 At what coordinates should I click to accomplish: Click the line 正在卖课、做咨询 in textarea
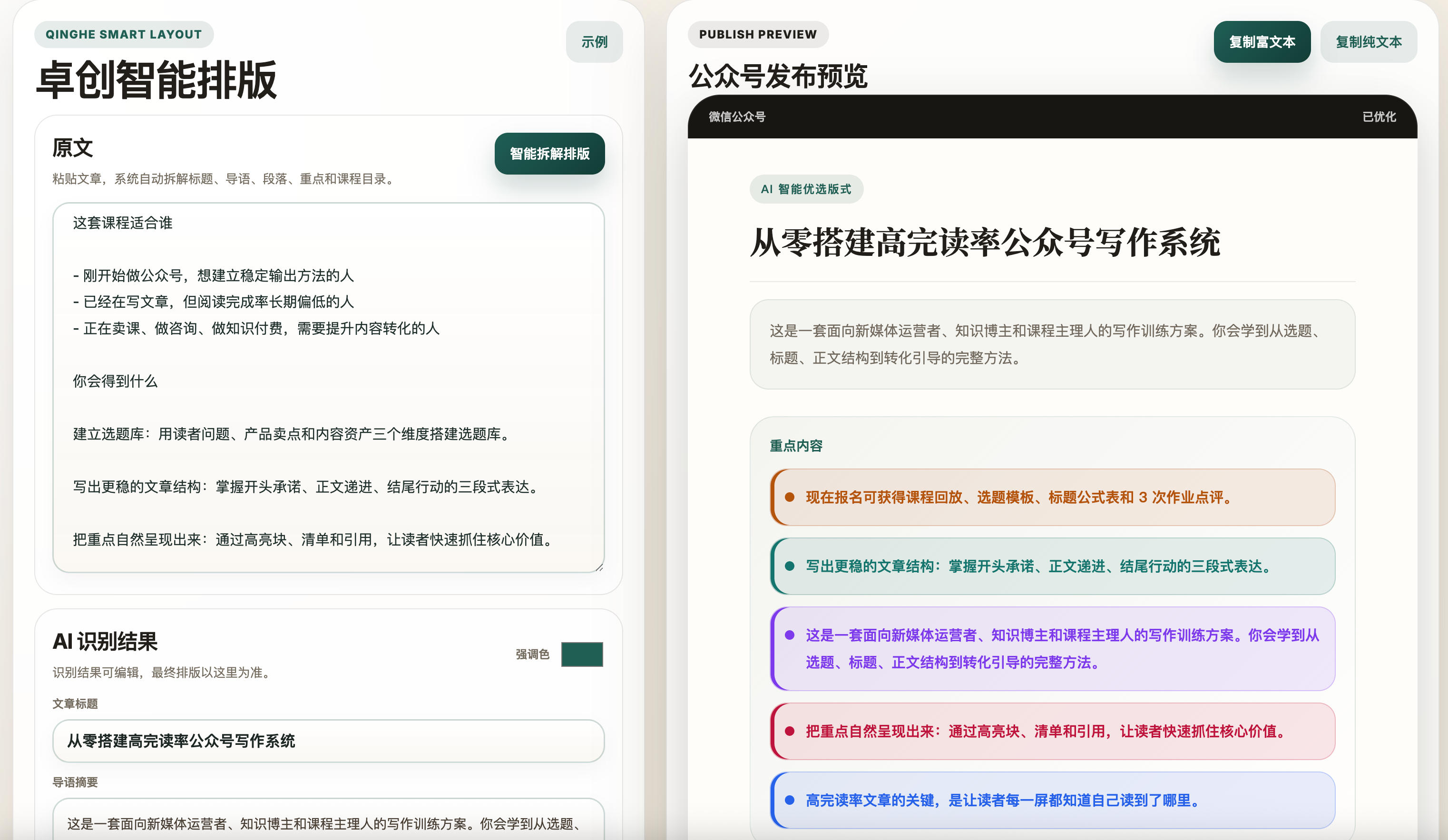tap(256, 328)
